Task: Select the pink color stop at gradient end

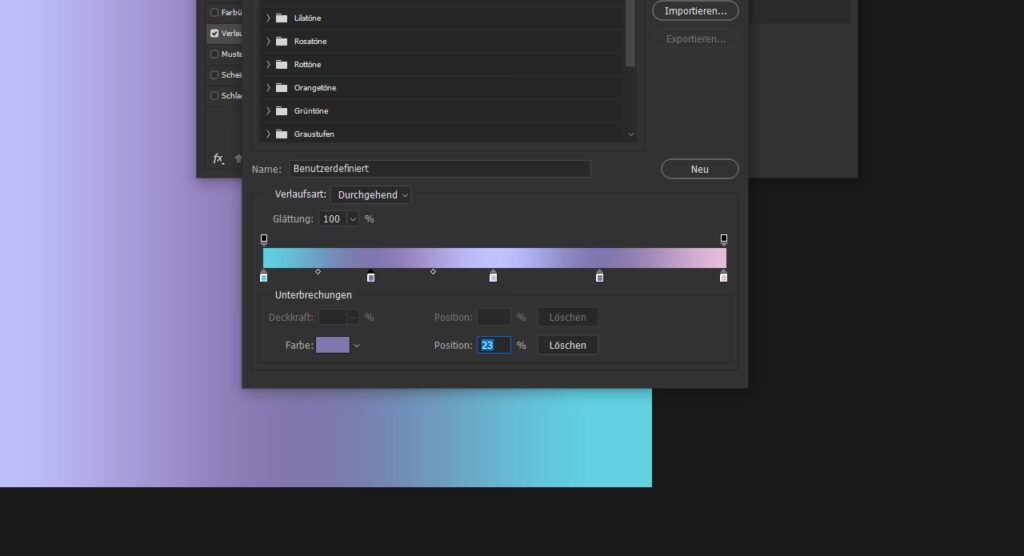Action: (x=723, y=277)
